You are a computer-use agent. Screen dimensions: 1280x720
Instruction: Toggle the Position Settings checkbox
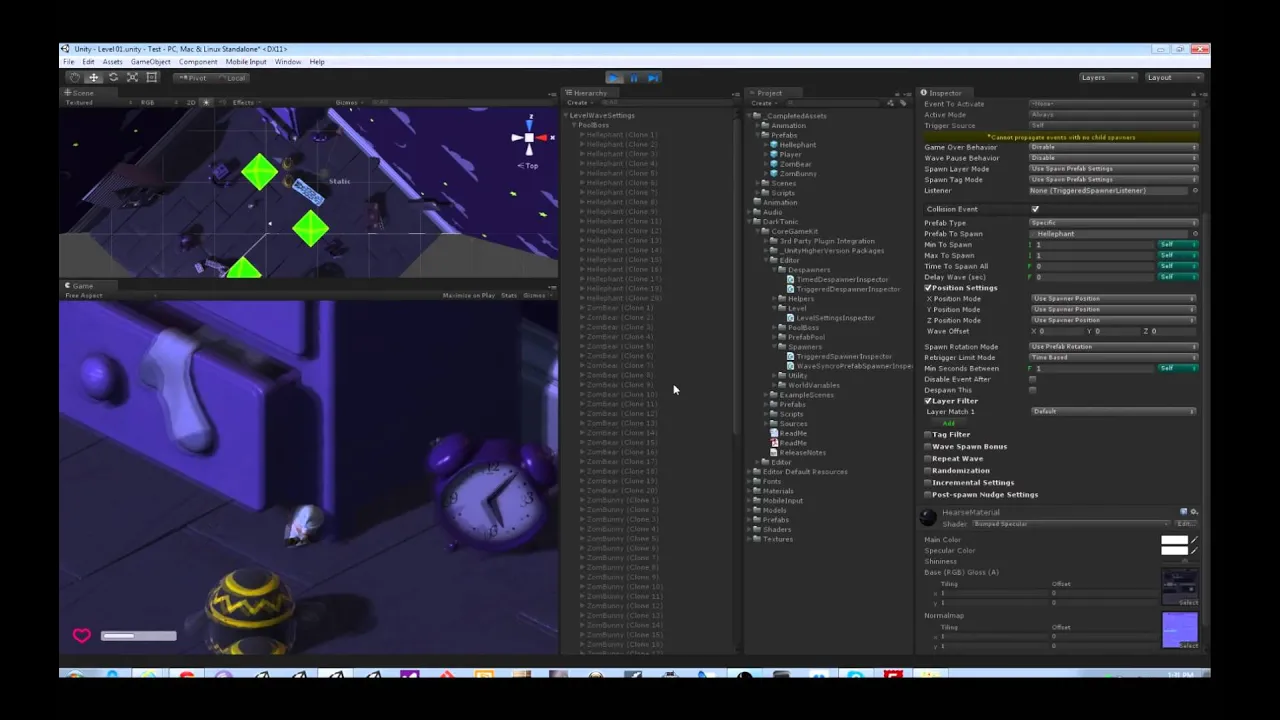click(928, 288)
